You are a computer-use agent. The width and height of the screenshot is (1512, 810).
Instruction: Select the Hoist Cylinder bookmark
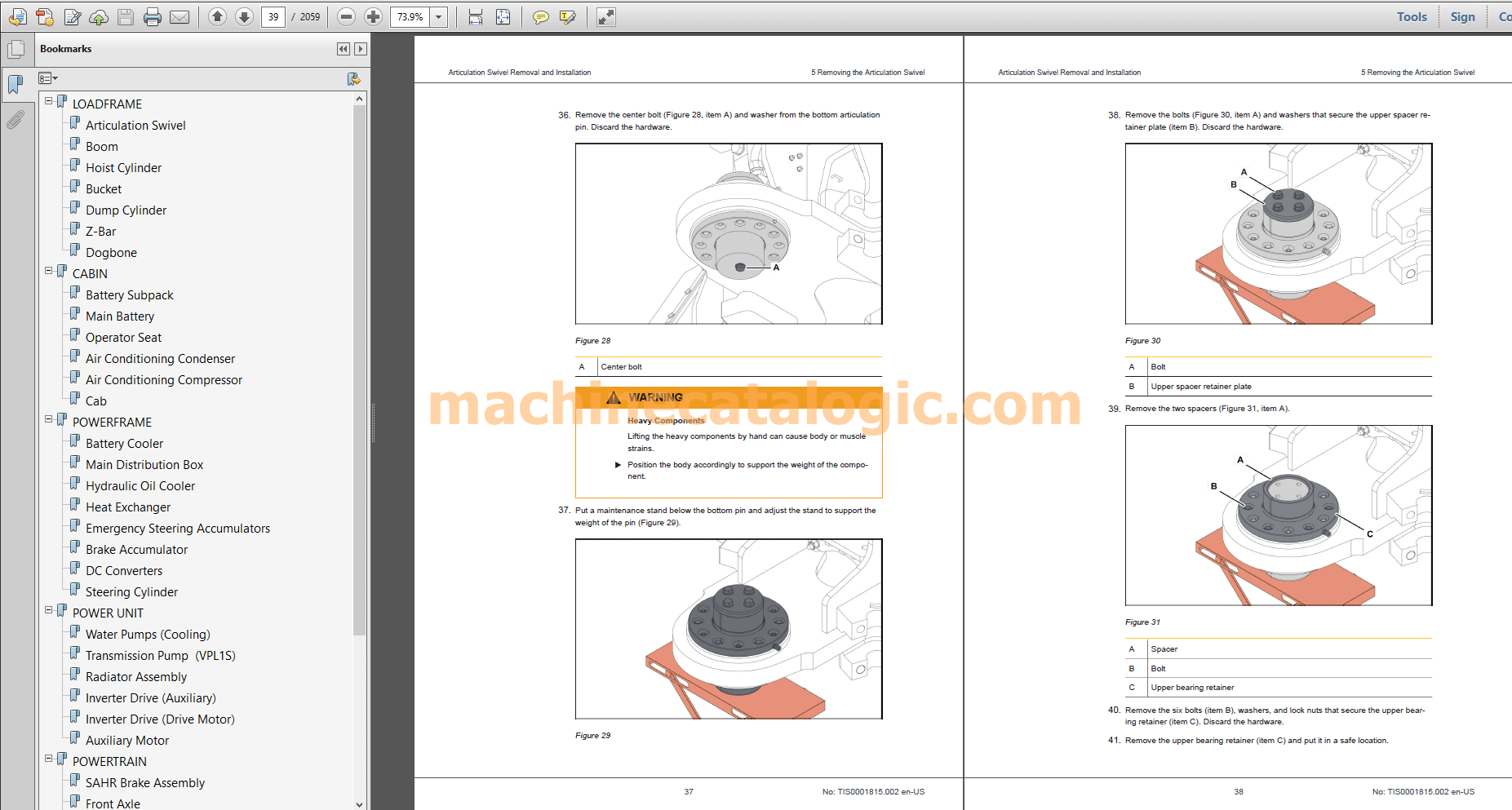124,168
